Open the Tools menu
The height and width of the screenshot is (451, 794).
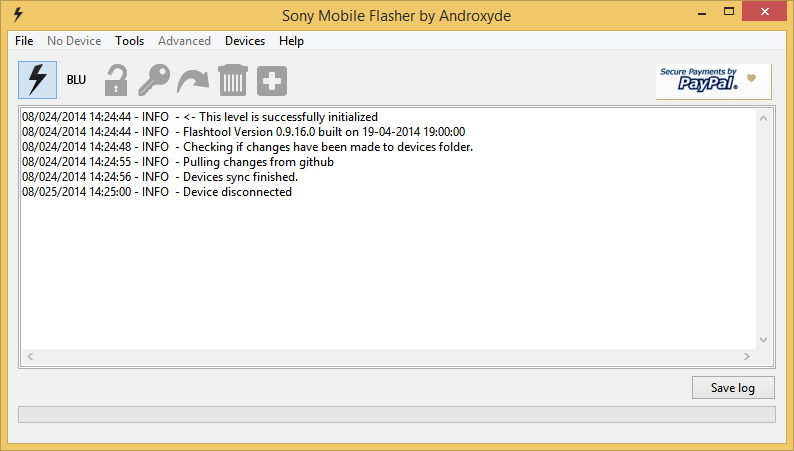(130, 41)
